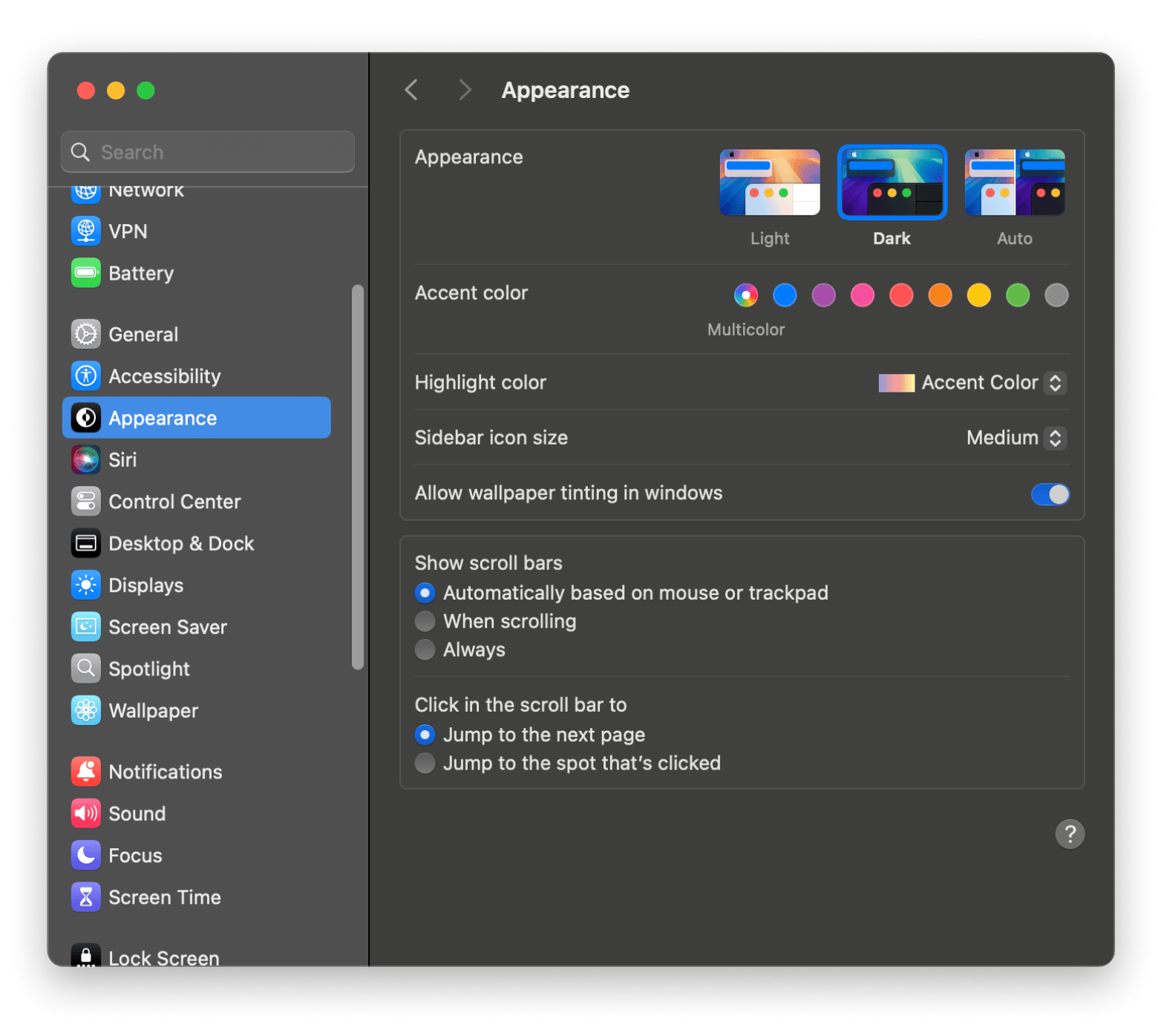Open Screen Time settings
The width and height of the screenshot is (1158, 1036).
point(197,897)
